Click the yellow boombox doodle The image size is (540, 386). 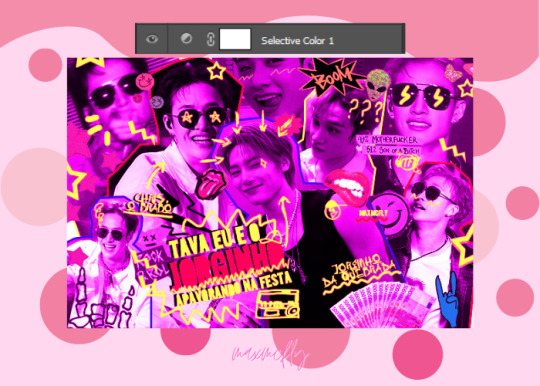click(278, 304)
